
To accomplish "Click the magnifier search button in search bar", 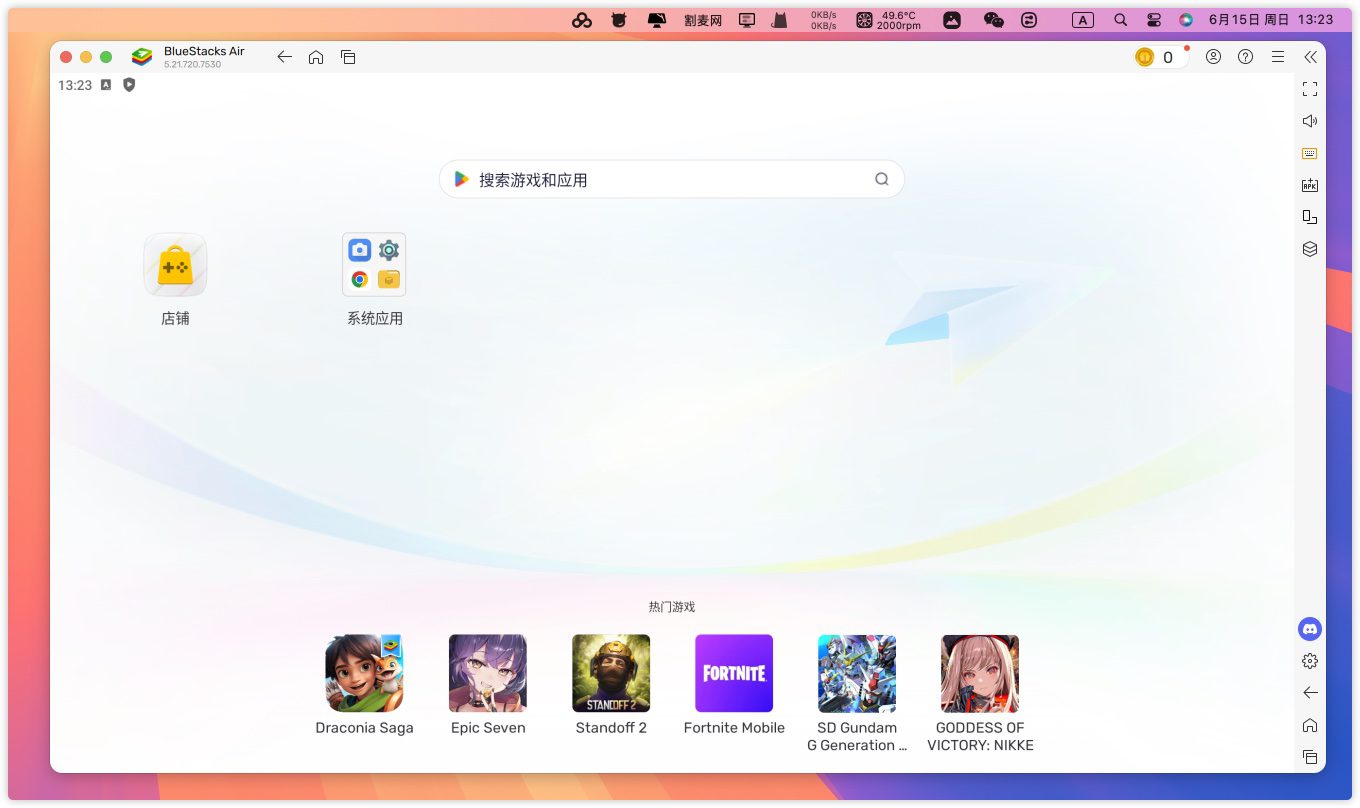I will tap(881, 180).
